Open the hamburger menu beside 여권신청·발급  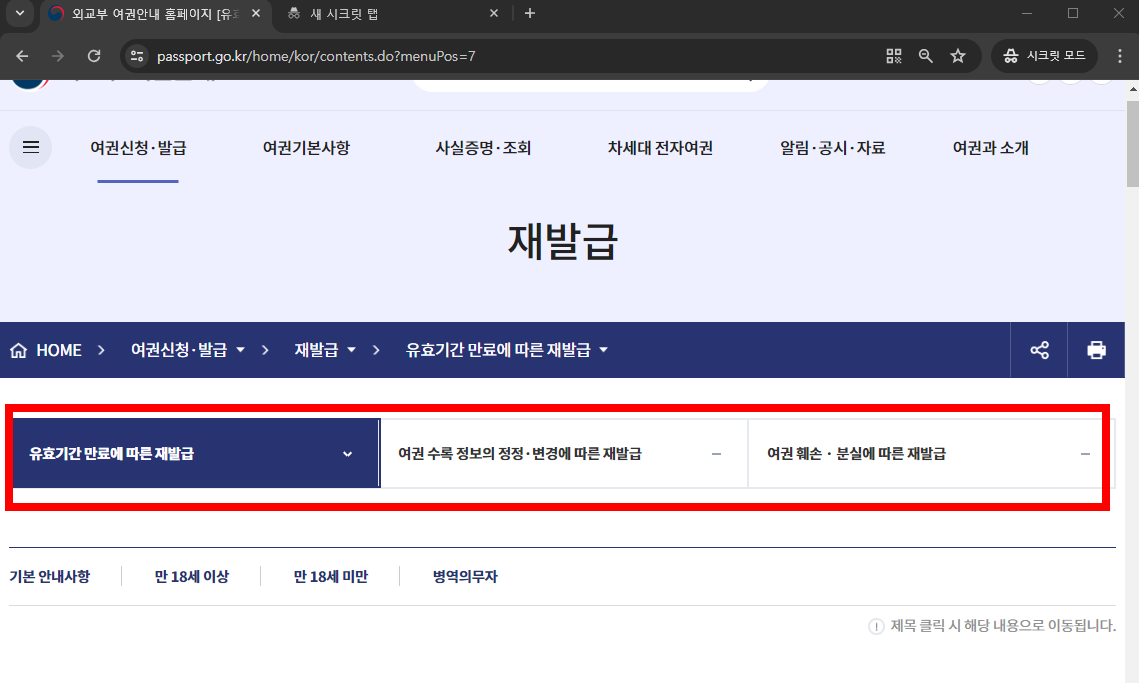pyautogui.click(x=30, y=147)
